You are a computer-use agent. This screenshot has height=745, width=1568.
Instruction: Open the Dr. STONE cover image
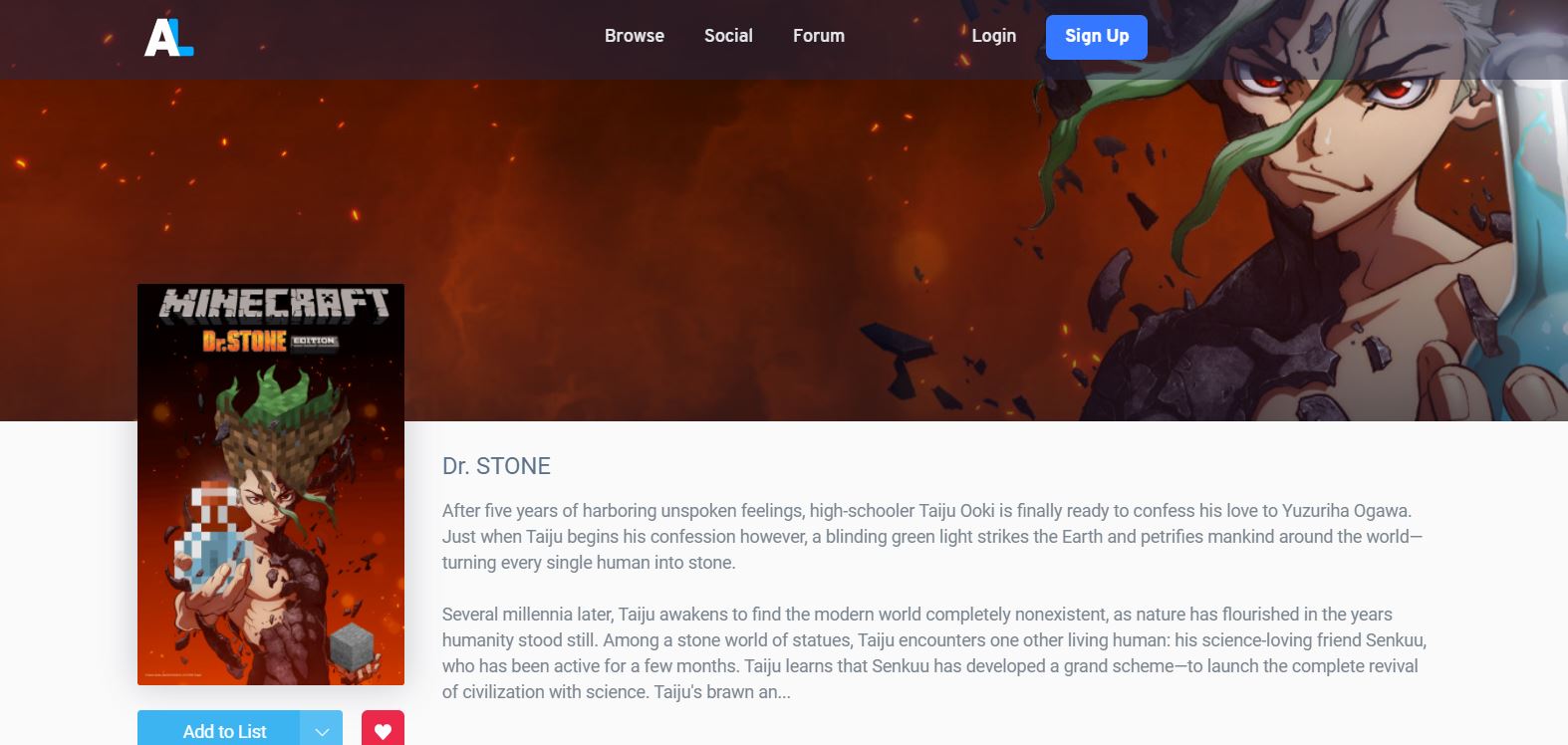(x=271, y=485)
